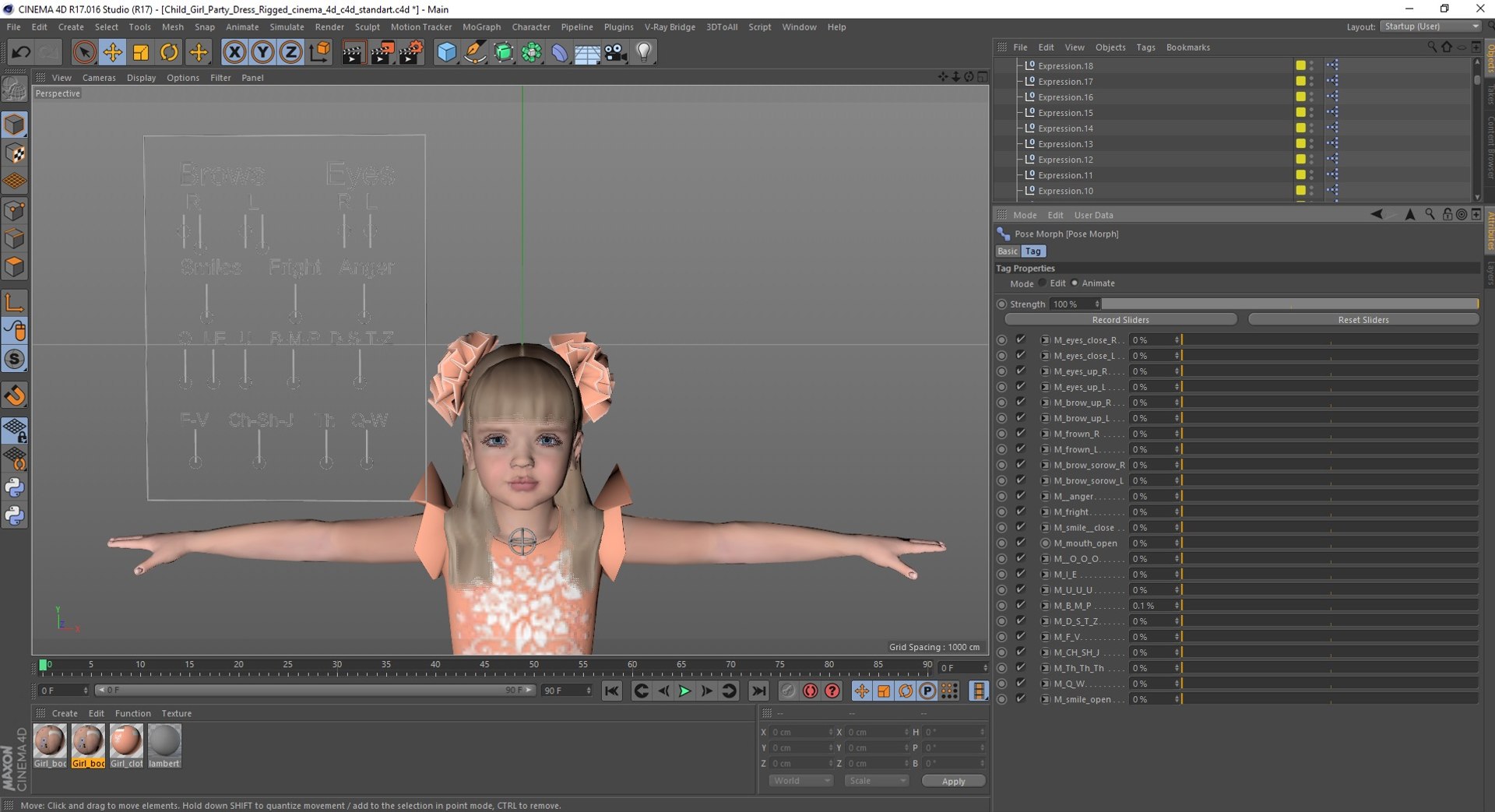Click Render View clapperboard icon
1495x812 pixels.
(354, 52)
